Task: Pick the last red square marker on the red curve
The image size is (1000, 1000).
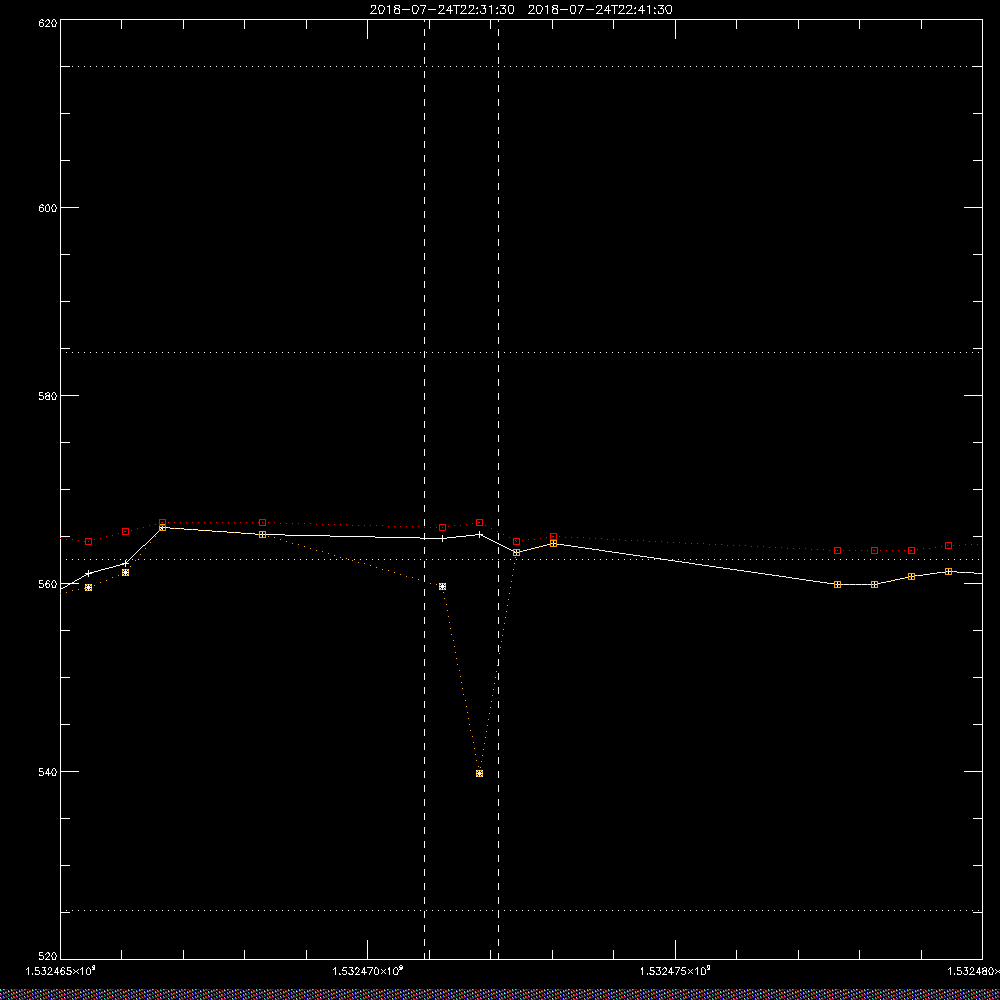Action: pyautogui.click(x=949, y=546)
